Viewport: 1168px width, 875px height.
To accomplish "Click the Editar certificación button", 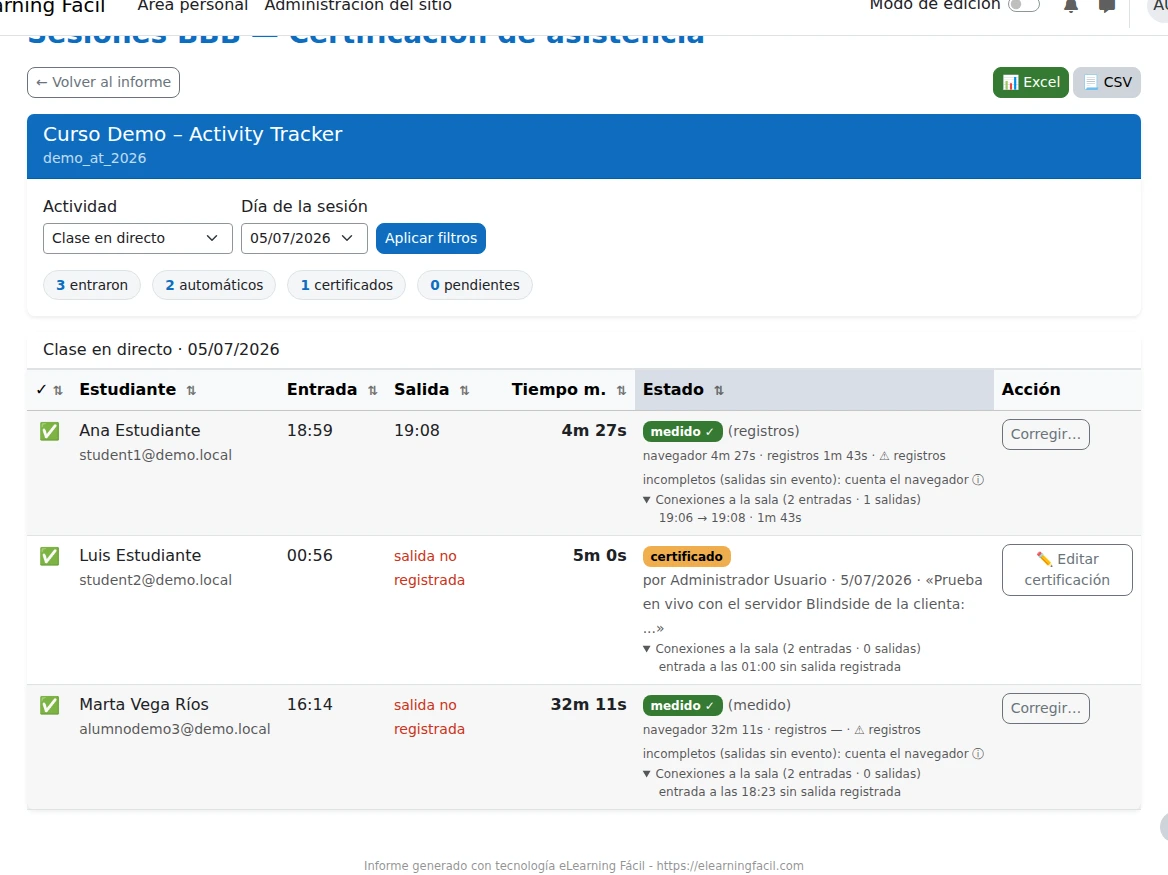I will pyautogui.click(x=1067, y=570).
